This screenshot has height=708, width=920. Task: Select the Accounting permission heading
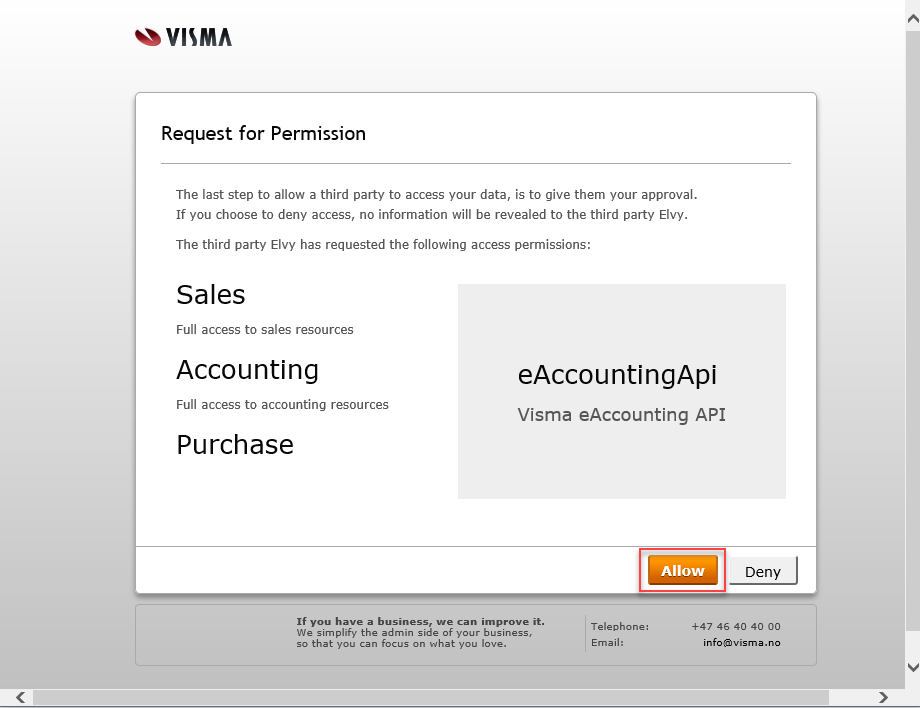coord(248,370)
